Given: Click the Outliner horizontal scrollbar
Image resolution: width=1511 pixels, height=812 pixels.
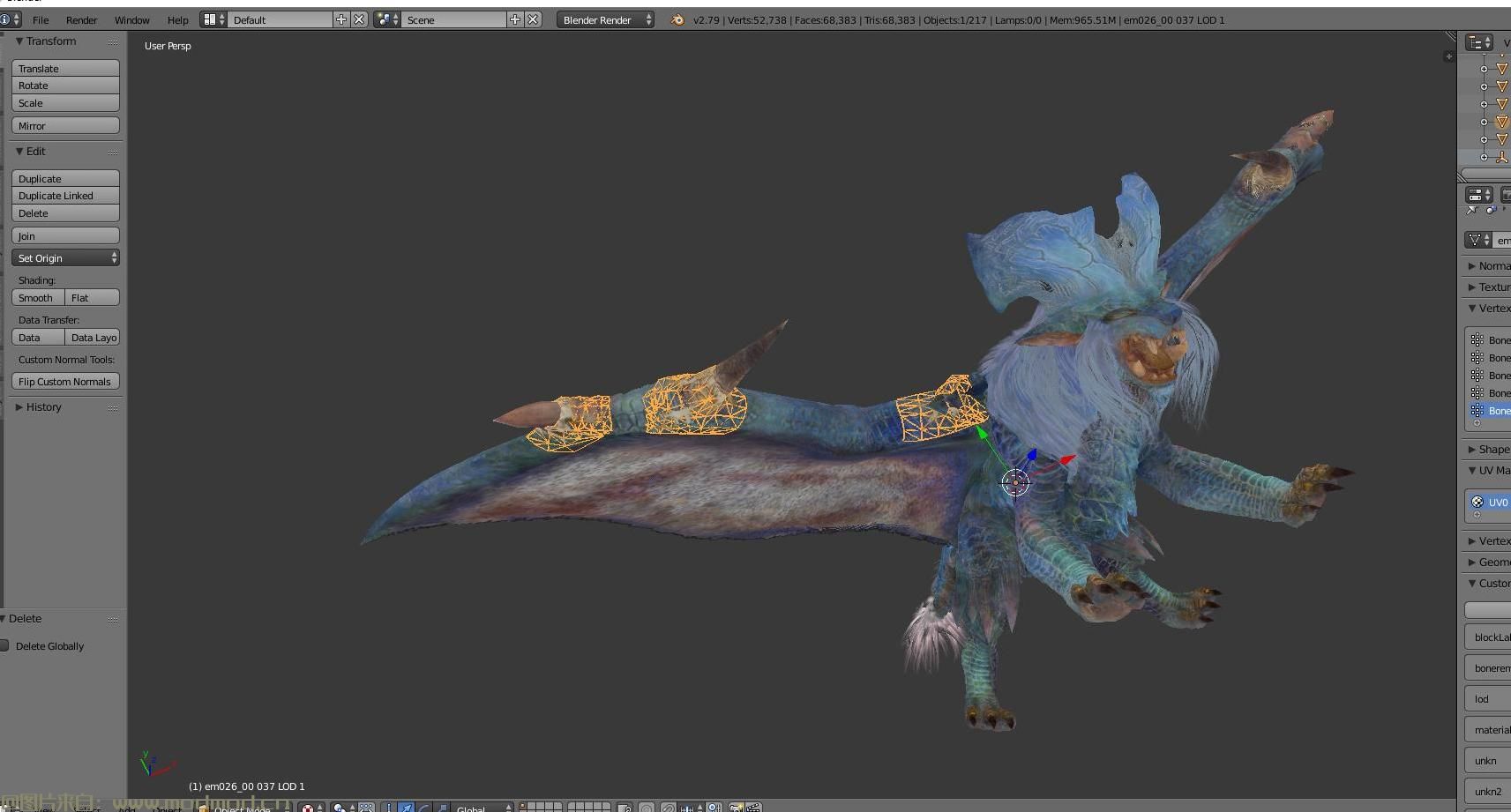Looking at the screenshot, I should [1486, 174].
